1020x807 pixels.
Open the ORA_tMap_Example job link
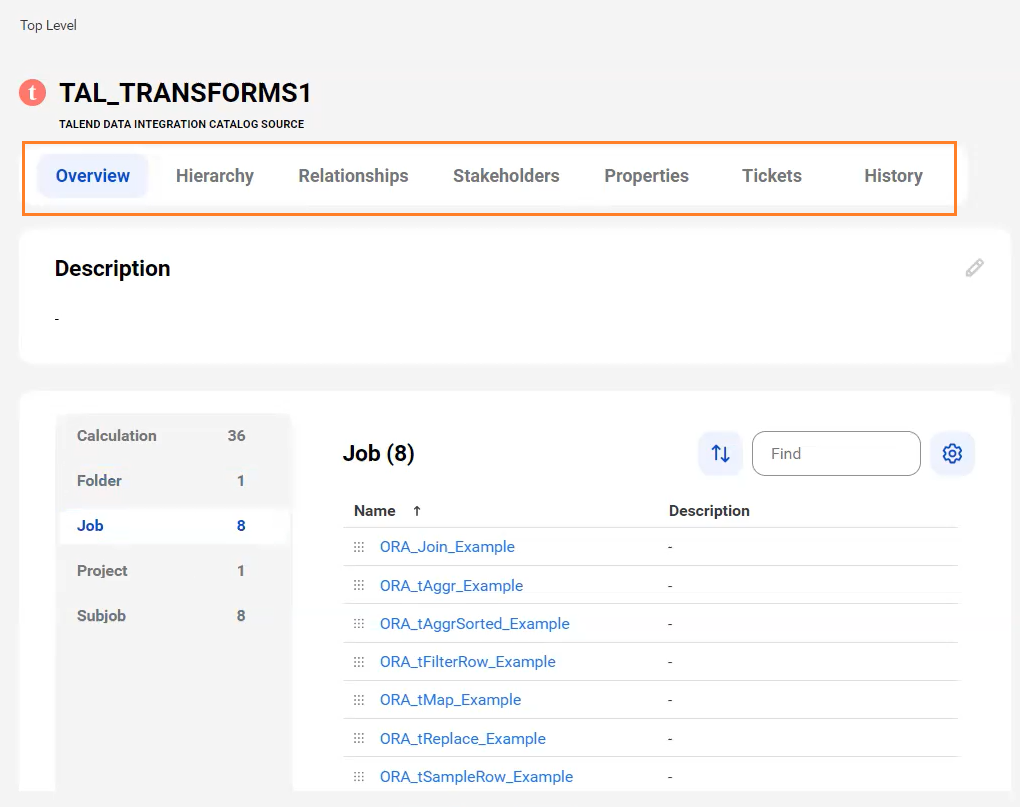[450, 700]
